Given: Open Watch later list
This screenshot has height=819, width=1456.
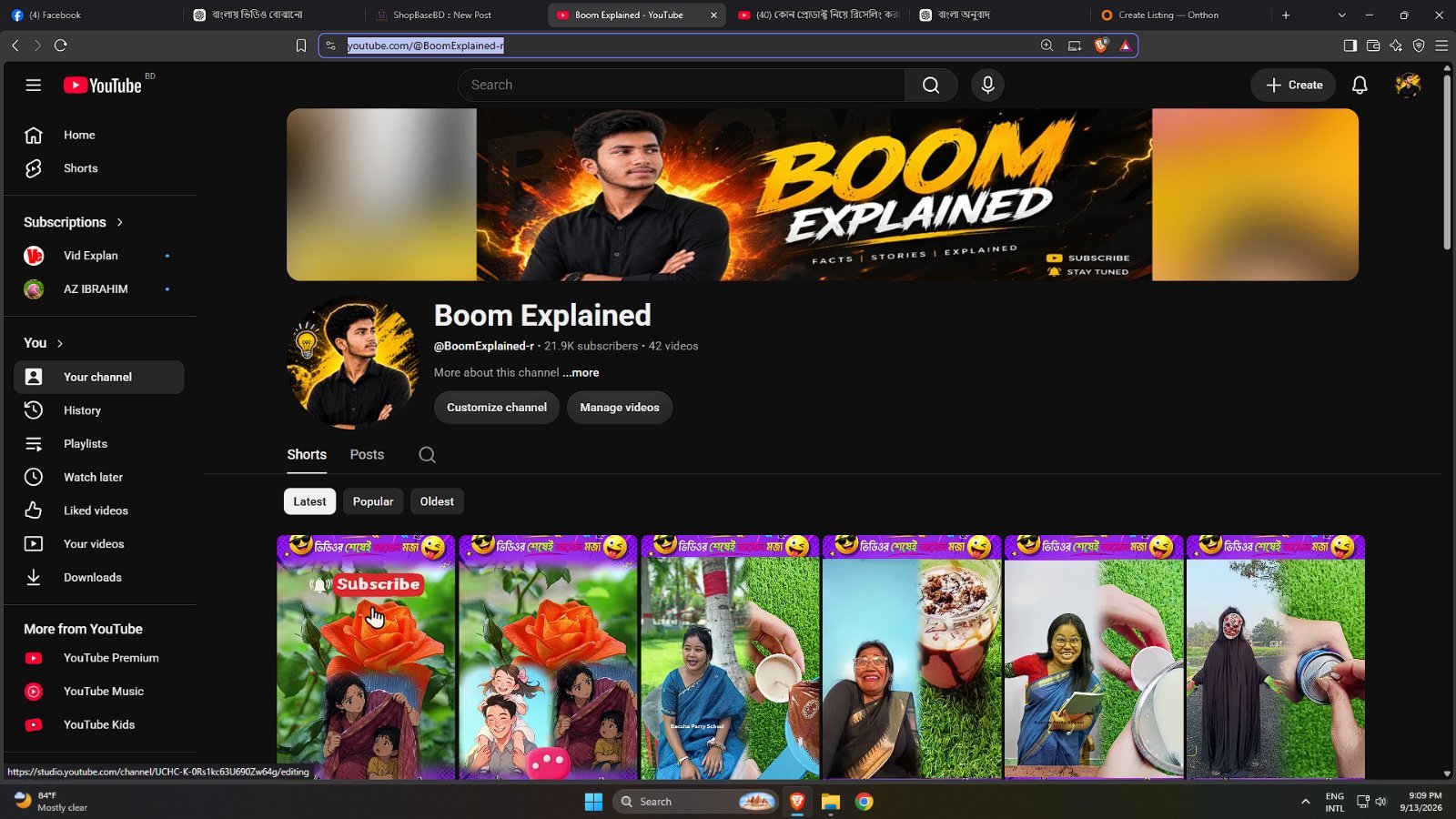Looking at the screenshot, I should [99, 477].
